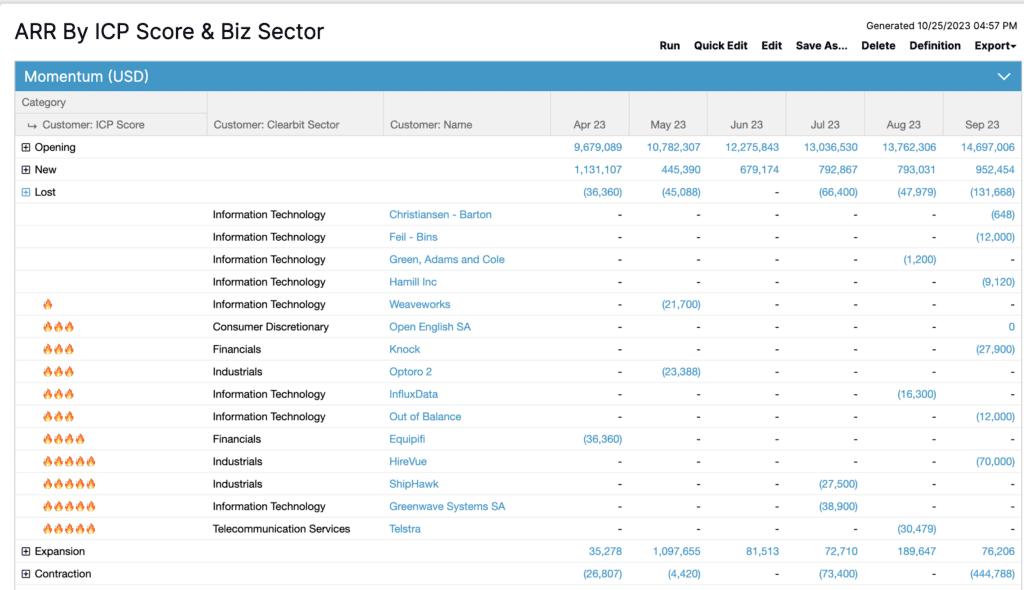Open customer Feil - Bins
The width and height of the screenshot is (1024, 590).
tap(413, 237)
